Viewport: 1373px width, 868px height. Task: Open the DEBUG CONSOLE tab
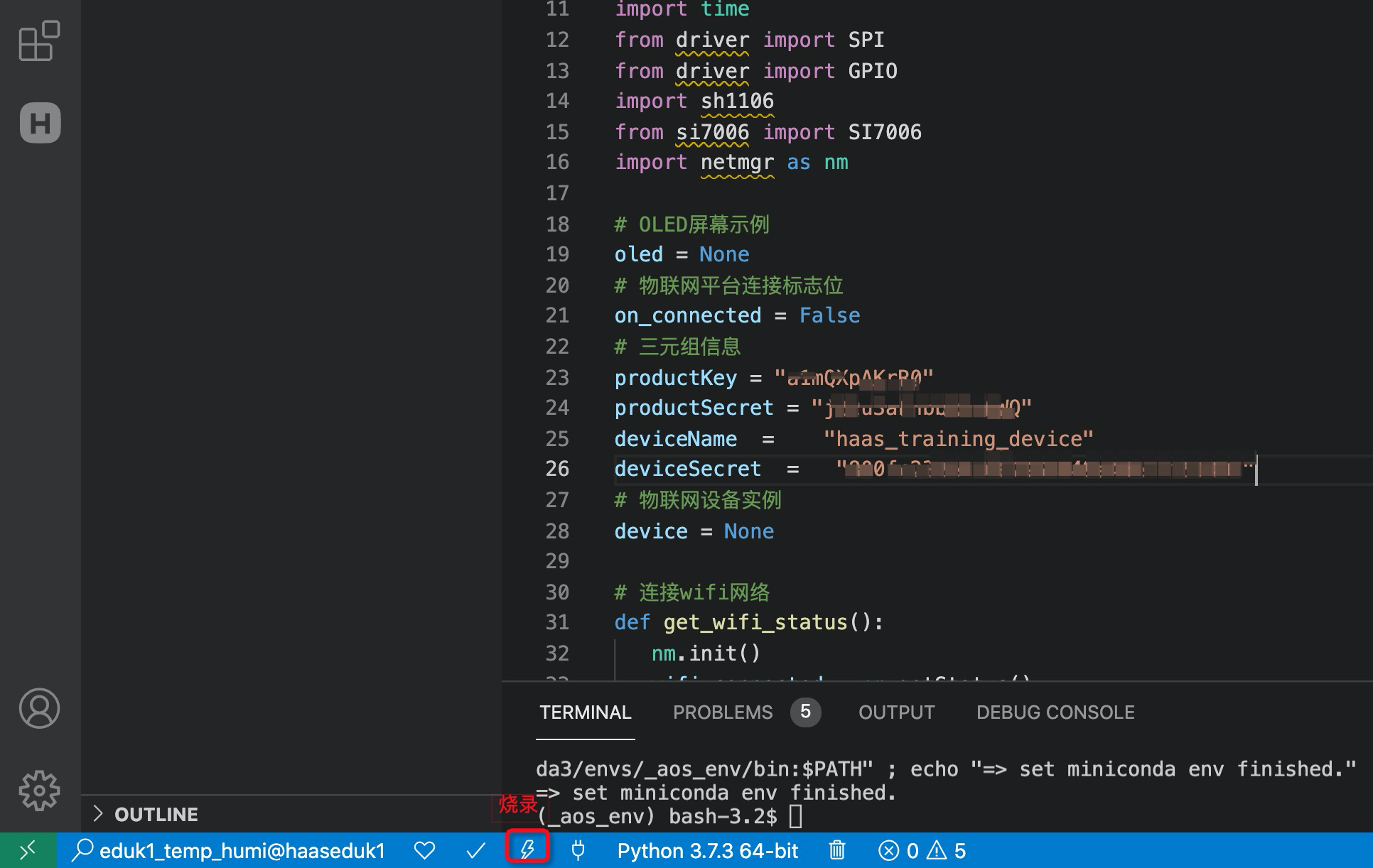[1055, 712]
